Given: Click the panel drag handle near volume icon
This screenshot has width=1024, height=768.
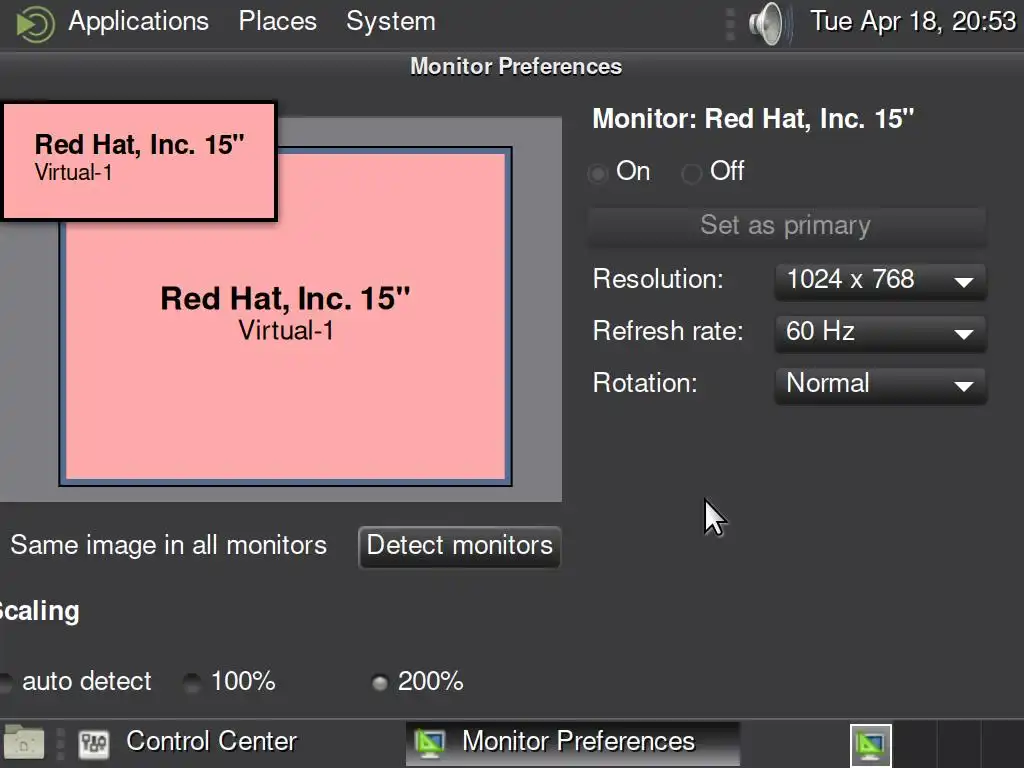Looking at the screenshot, I should tap(731, 24).
